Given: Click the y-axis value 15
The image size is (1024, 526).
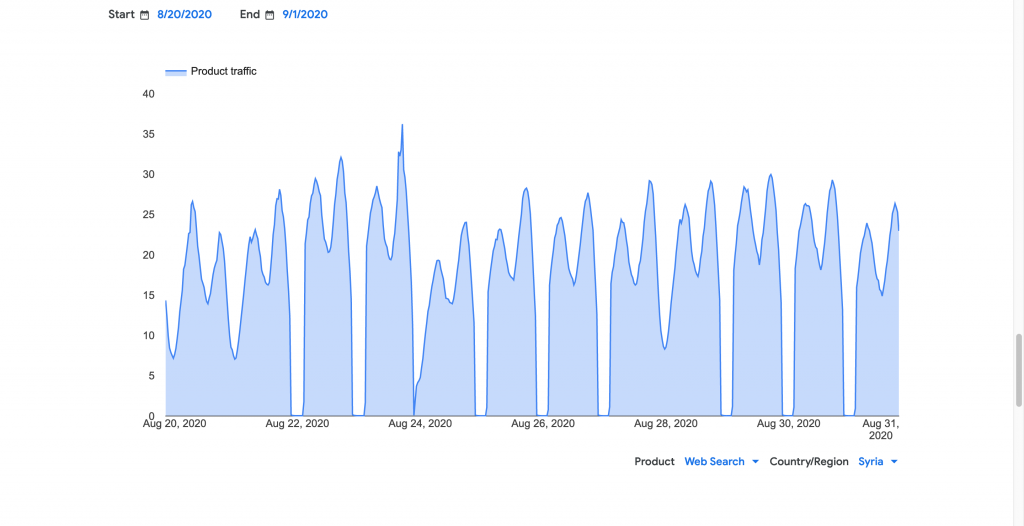Looking at the screenshot, I should 148,295.
